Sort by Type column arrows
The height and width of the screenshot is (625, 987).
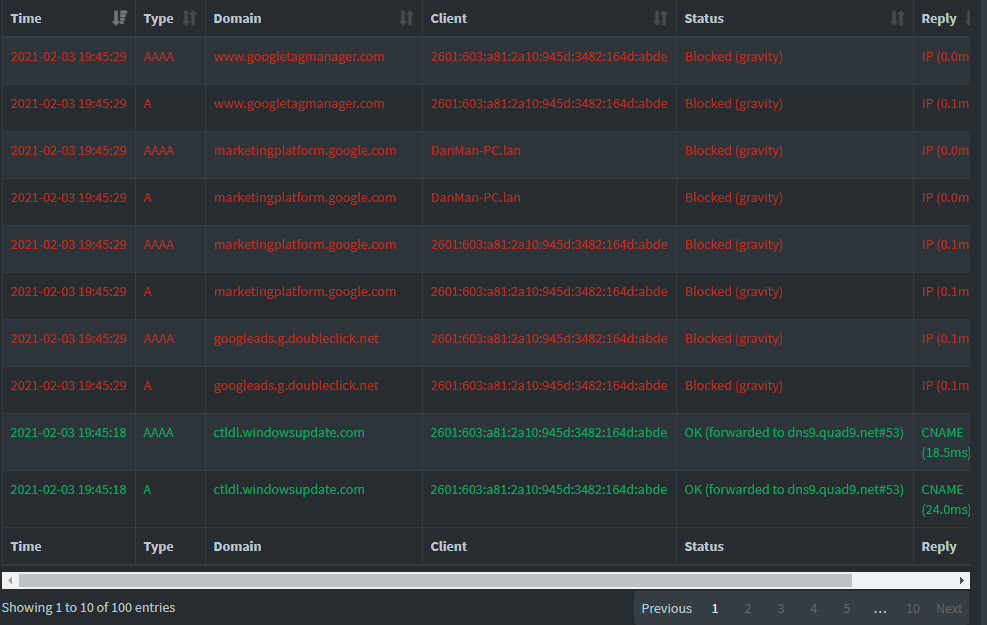pos(189,18)
